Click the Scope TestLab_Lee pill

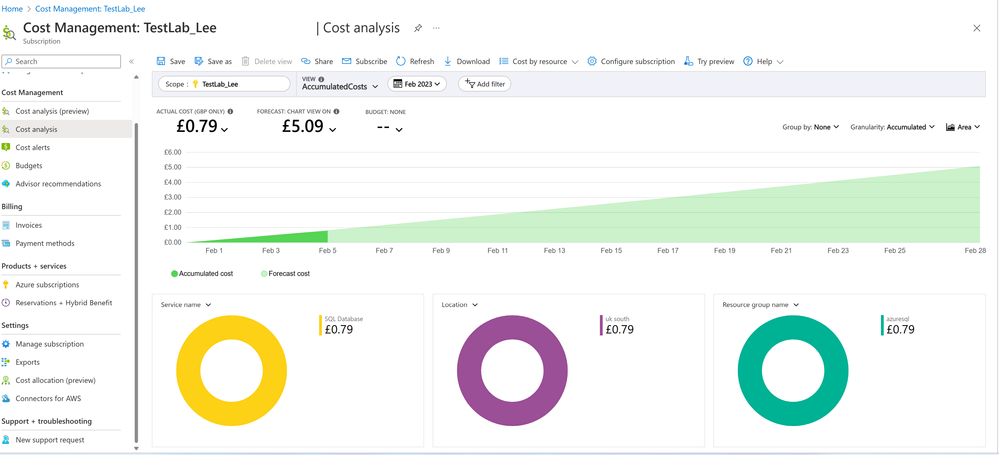point(223,83)
